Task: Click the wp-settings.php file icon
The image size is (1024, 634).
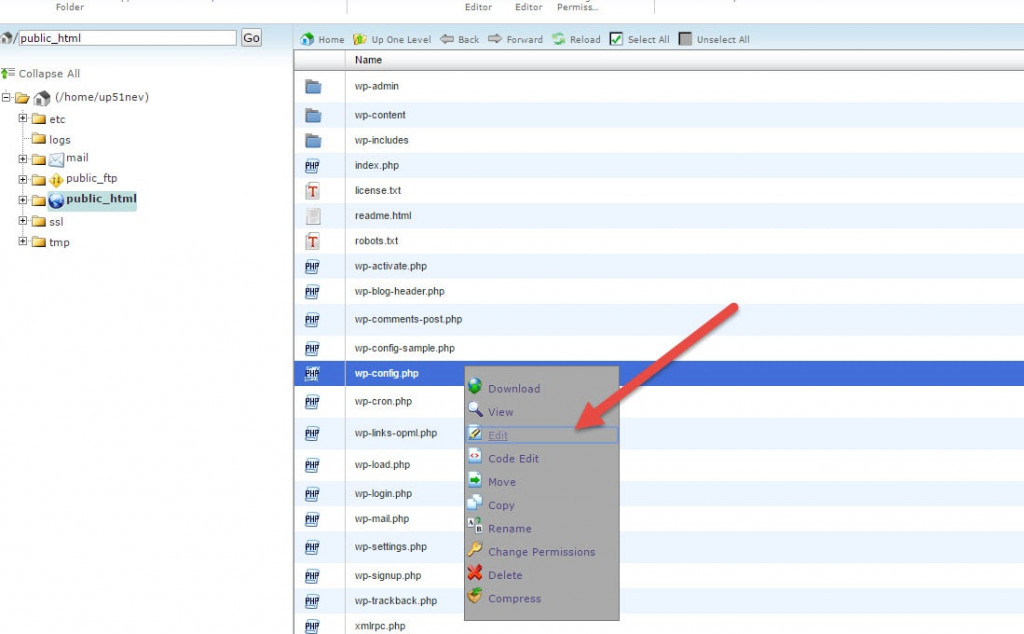Action: tap(312, 547)
